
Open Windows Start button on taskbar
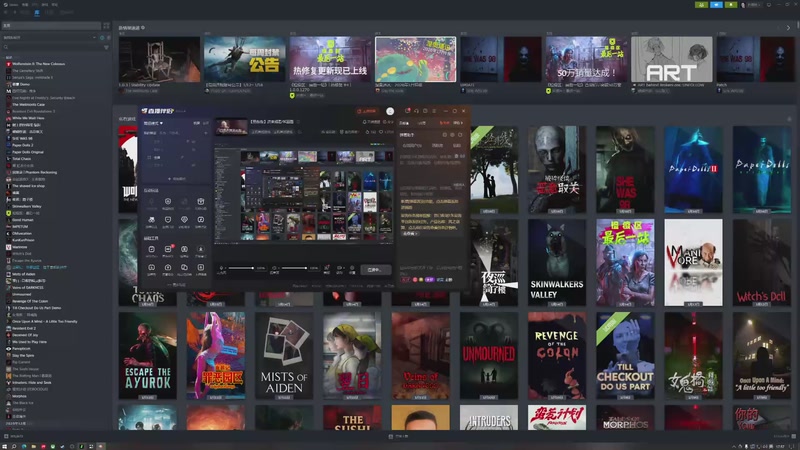5,446
